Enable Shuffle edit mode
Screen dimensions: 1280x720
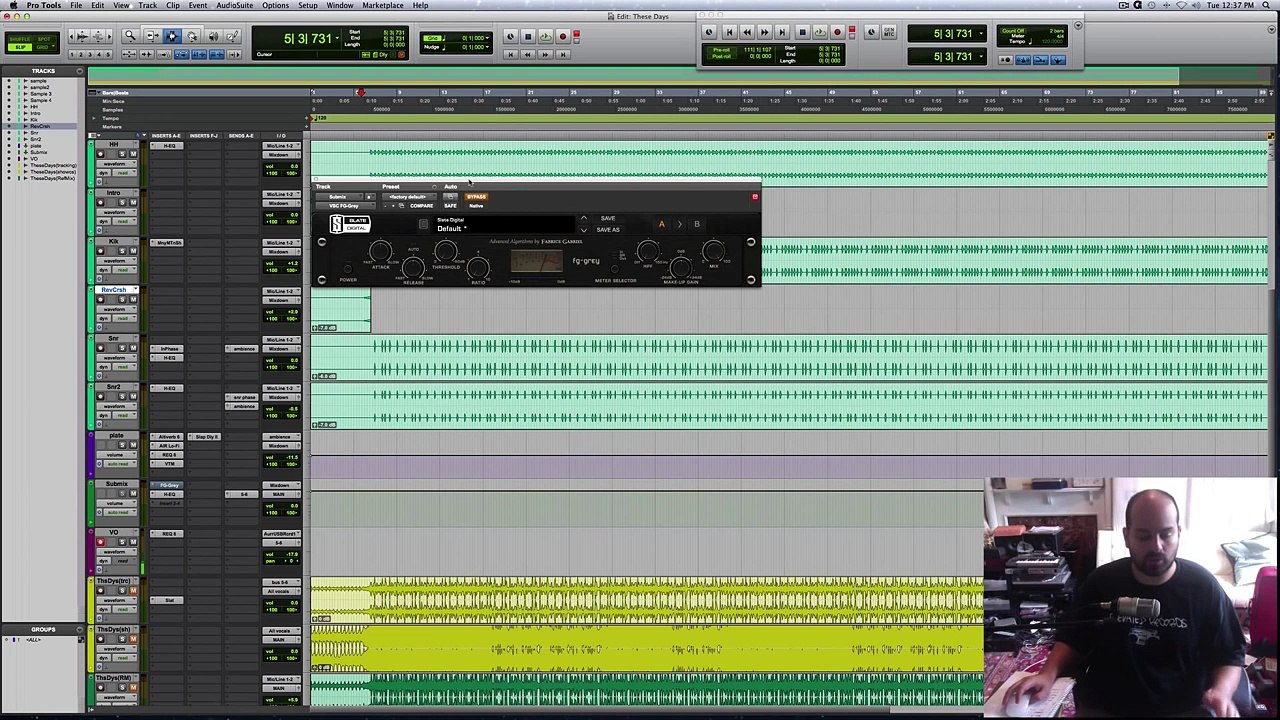20,39
